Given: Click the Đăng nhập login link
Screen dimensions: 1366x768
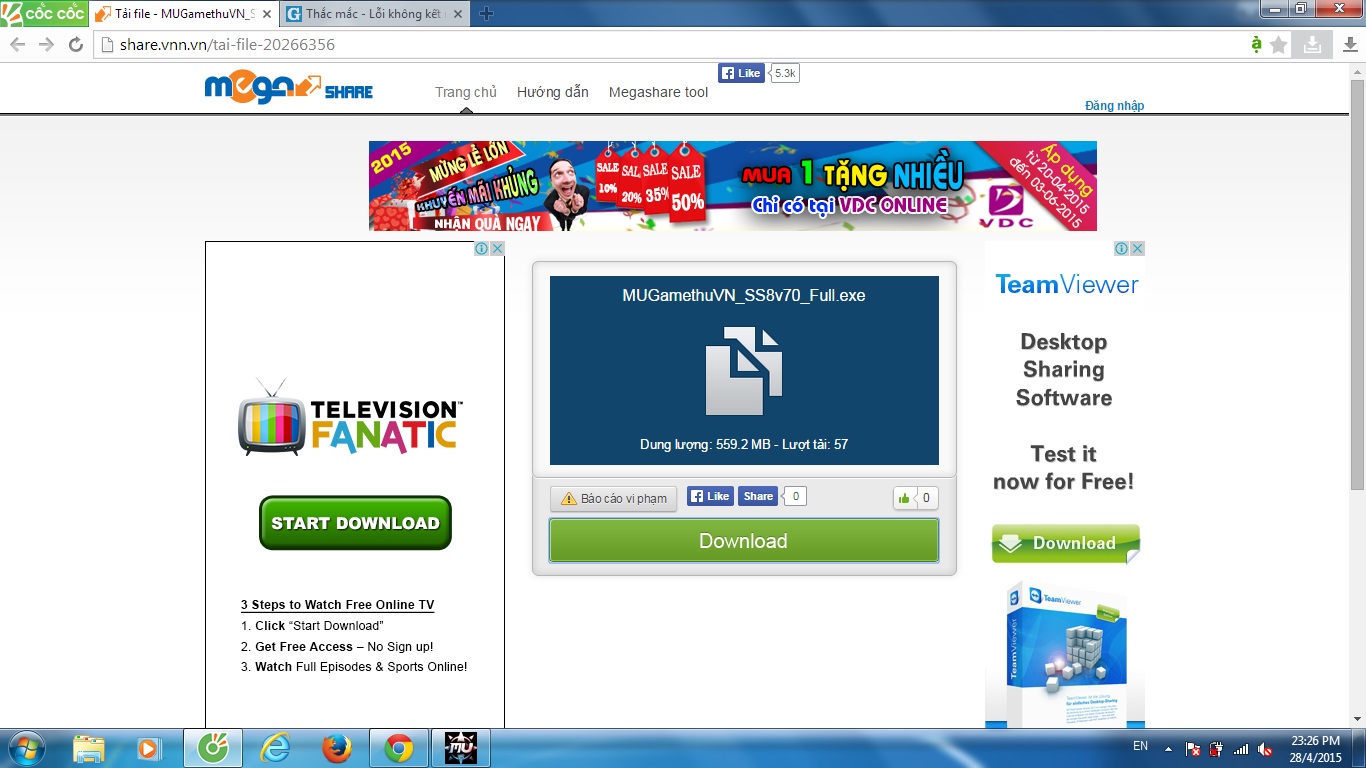Looking at the screenshot, I should 1114,105.
